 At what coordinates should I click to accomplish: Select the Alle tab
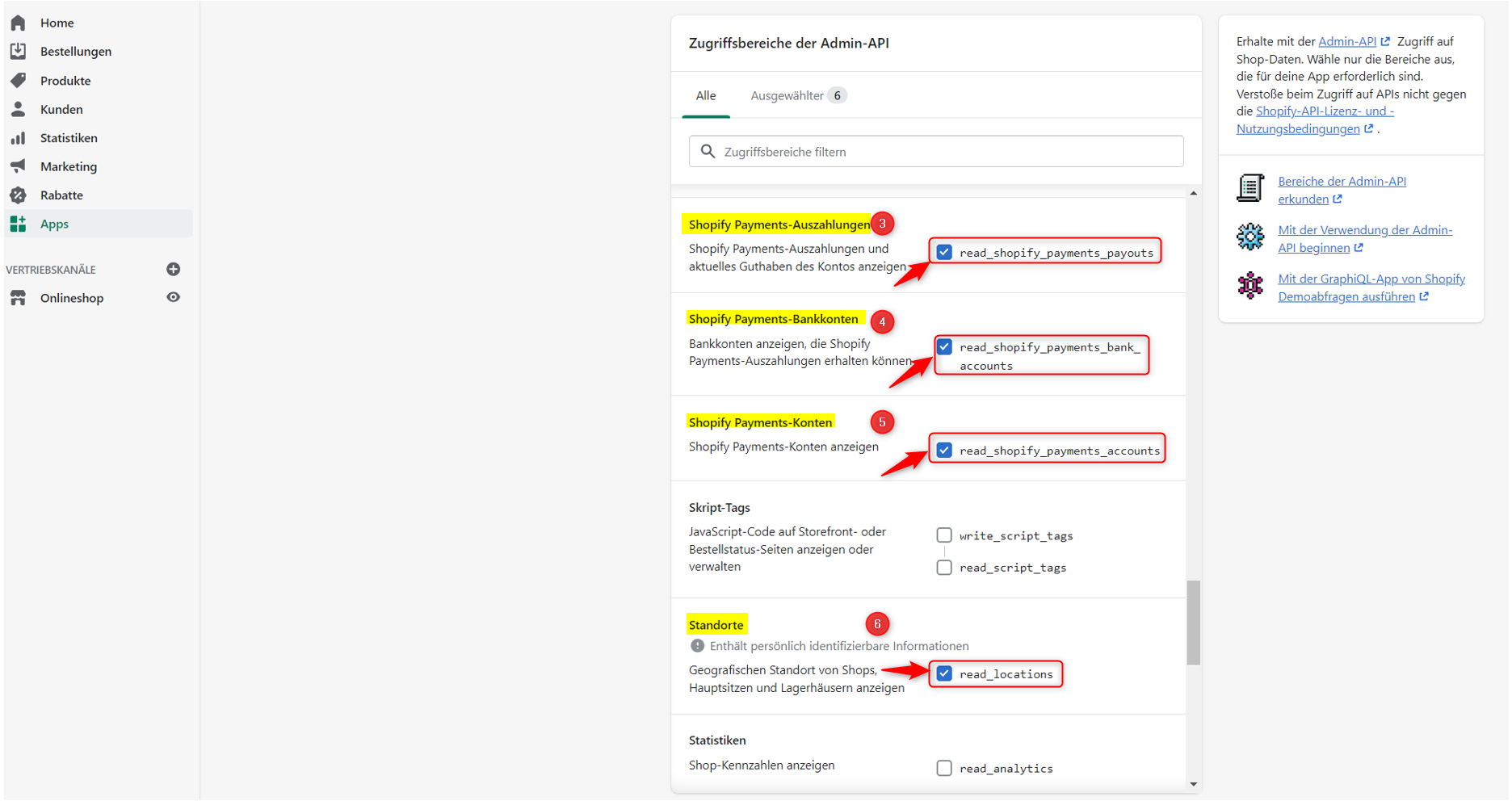tap(705, 95)
